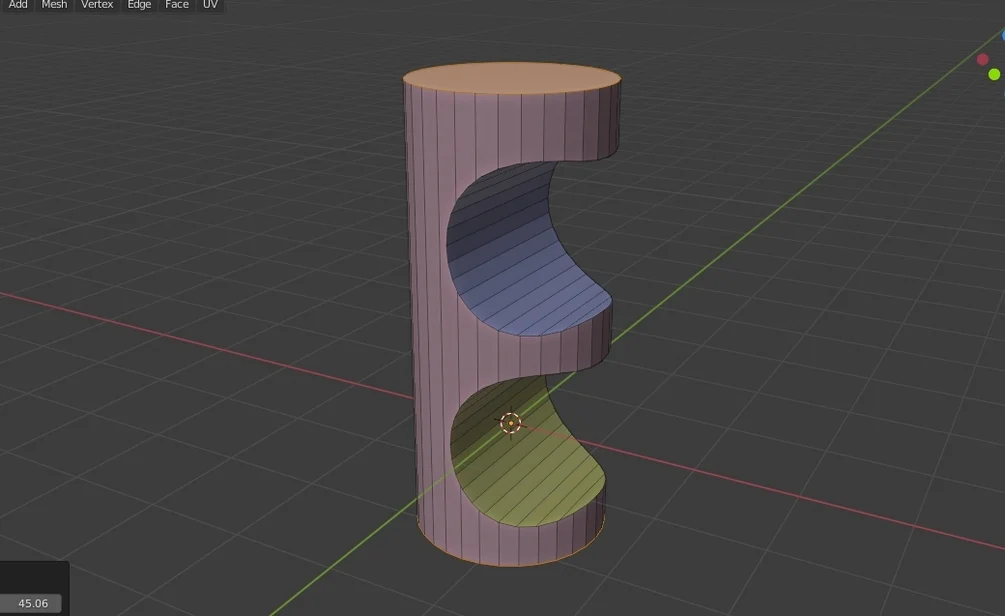Click the blue Z axis gizmo dot
Screen dimensions: 1005x616
point(1001,35)
